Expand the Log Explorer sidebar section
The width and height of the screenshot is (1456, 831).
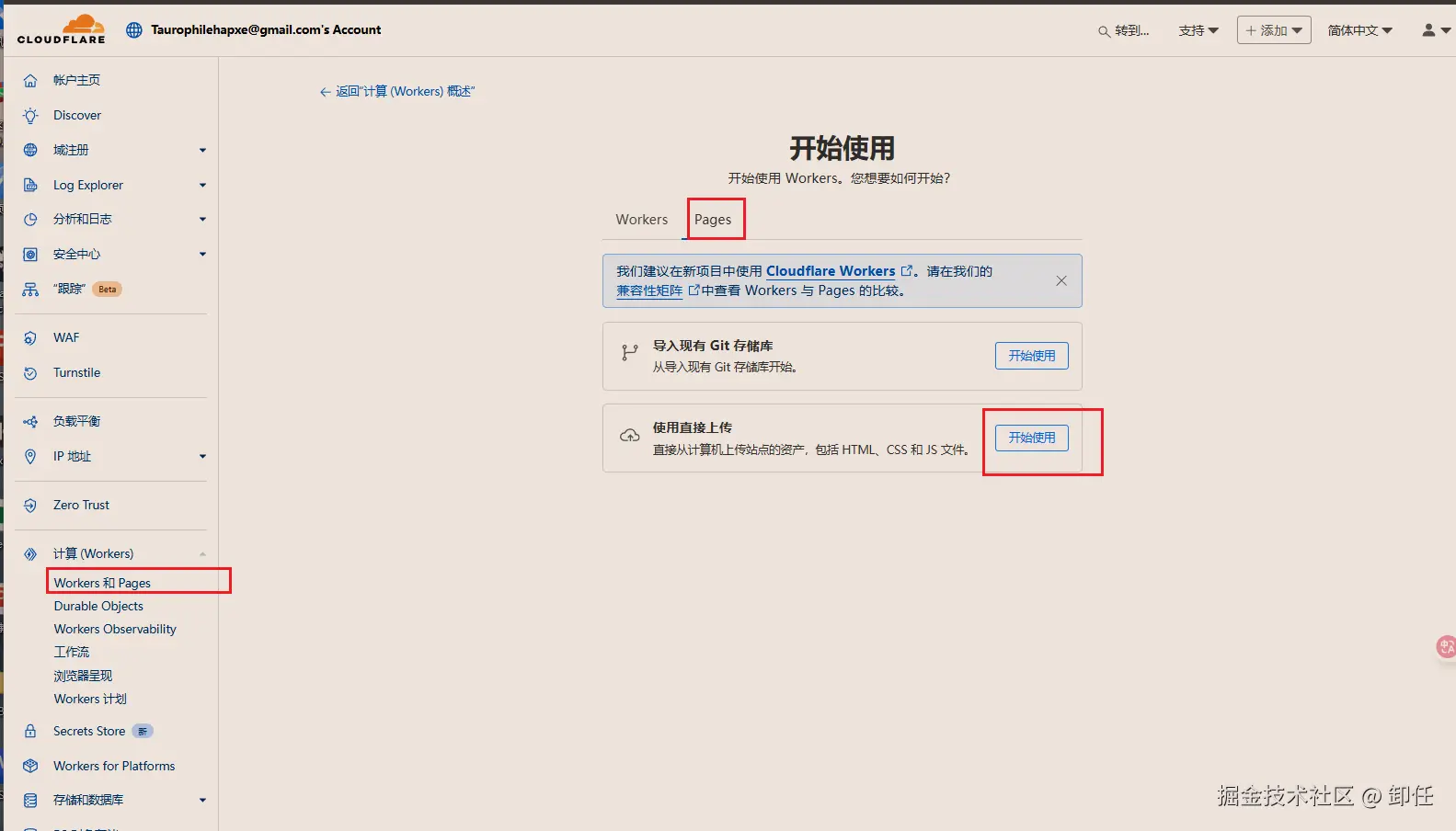point(202,186)
